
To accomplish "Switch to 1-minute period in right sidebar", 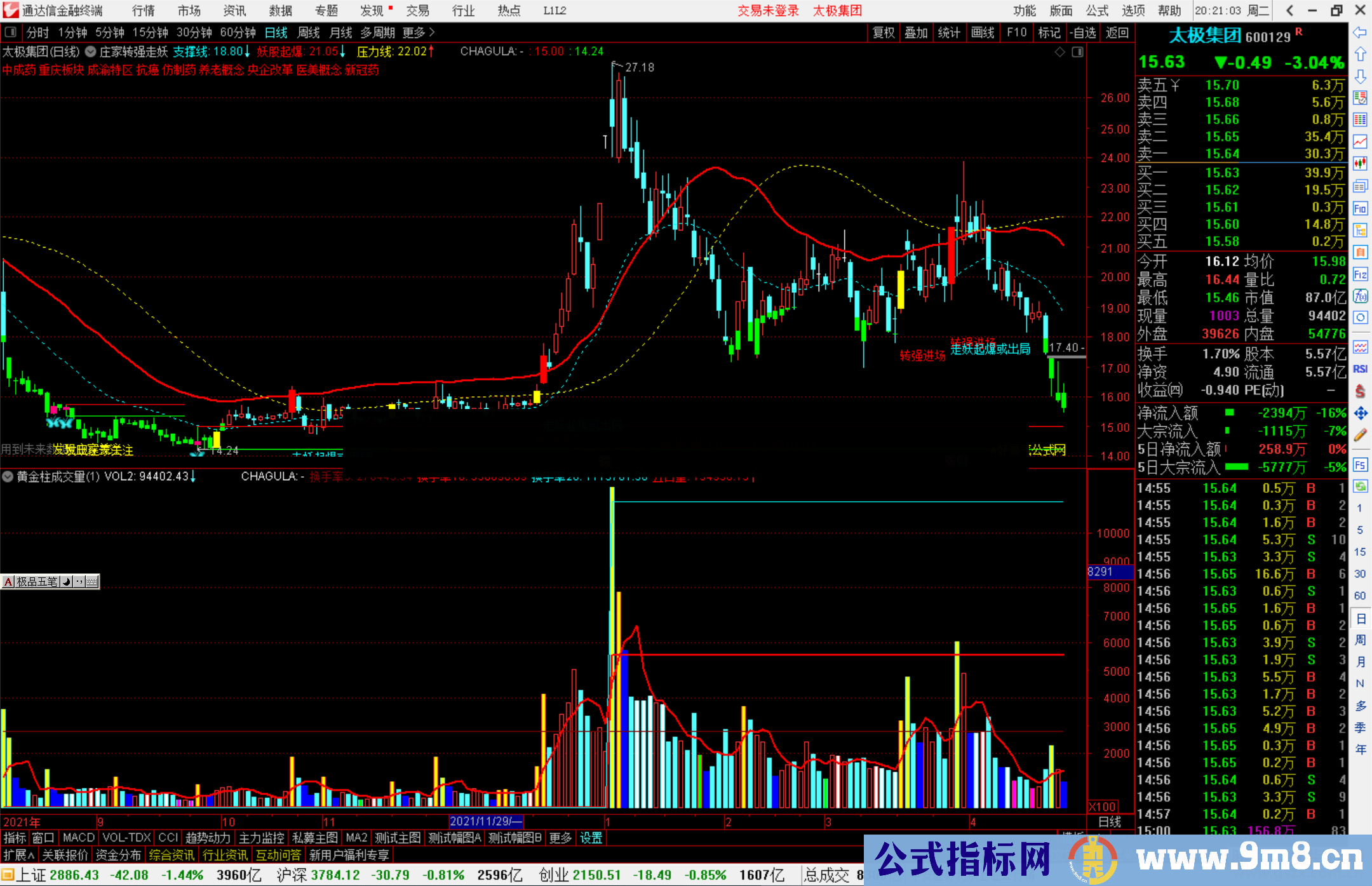I will tap(1360, 508).
